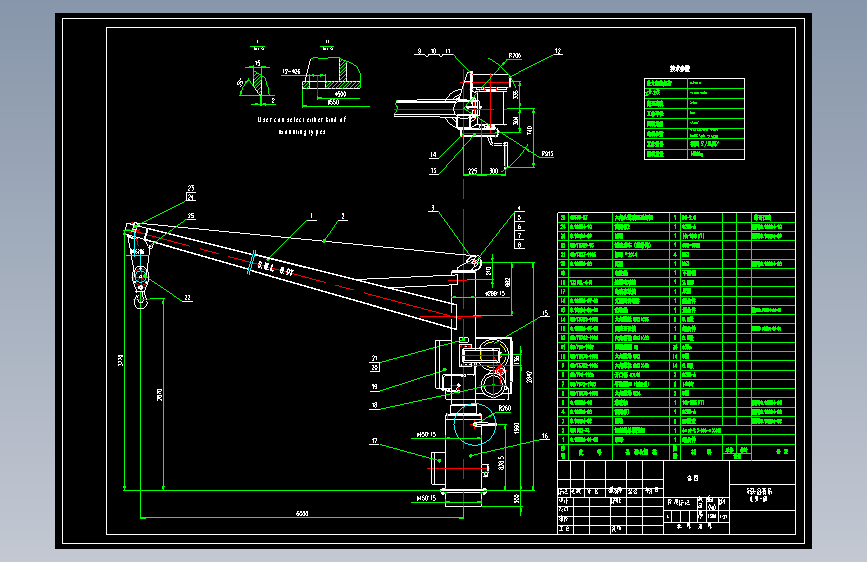
Task: Click part callout number 1 on the boom
Action: (311, 216)
